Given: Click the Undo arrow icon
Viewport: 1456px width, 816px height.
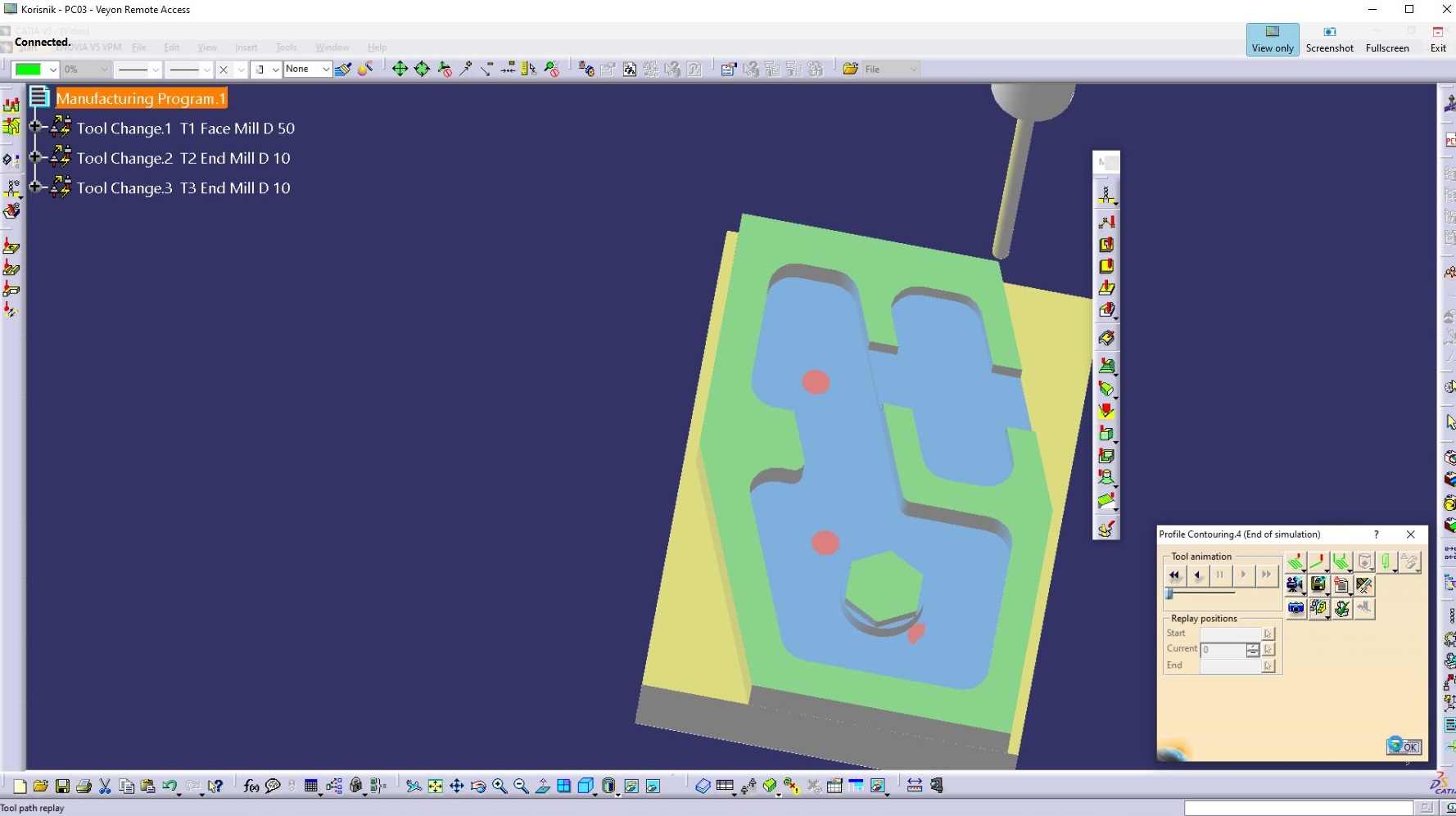Looking at the screenshot, I should pos(170,786).
